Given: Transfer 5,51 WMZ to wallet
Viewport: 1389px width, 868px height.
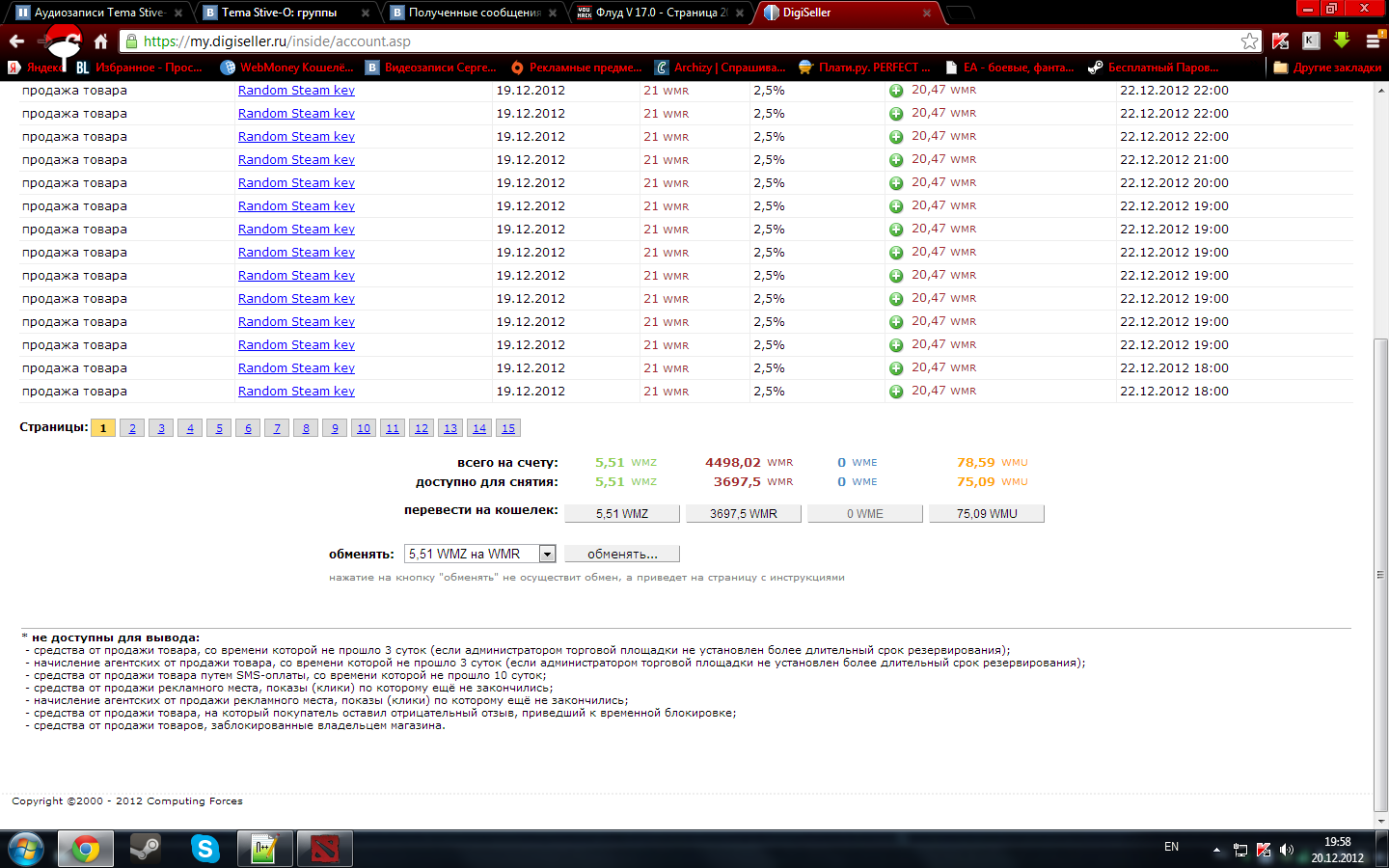Looking at the screenshot, I should point(622,514).
